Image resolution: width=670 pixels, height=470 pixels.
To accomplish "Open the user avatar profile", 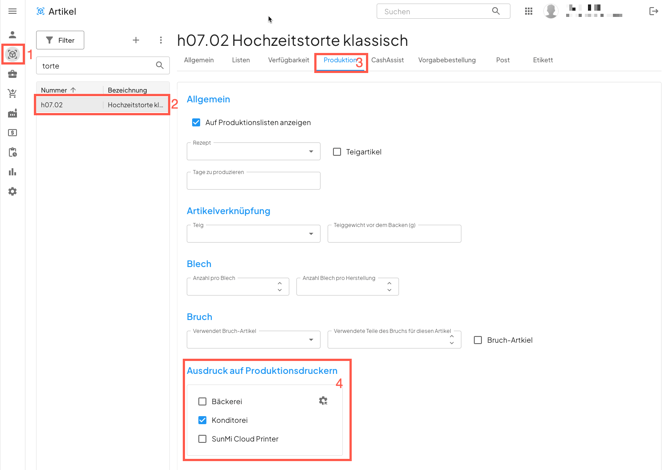I will point(551,11).
